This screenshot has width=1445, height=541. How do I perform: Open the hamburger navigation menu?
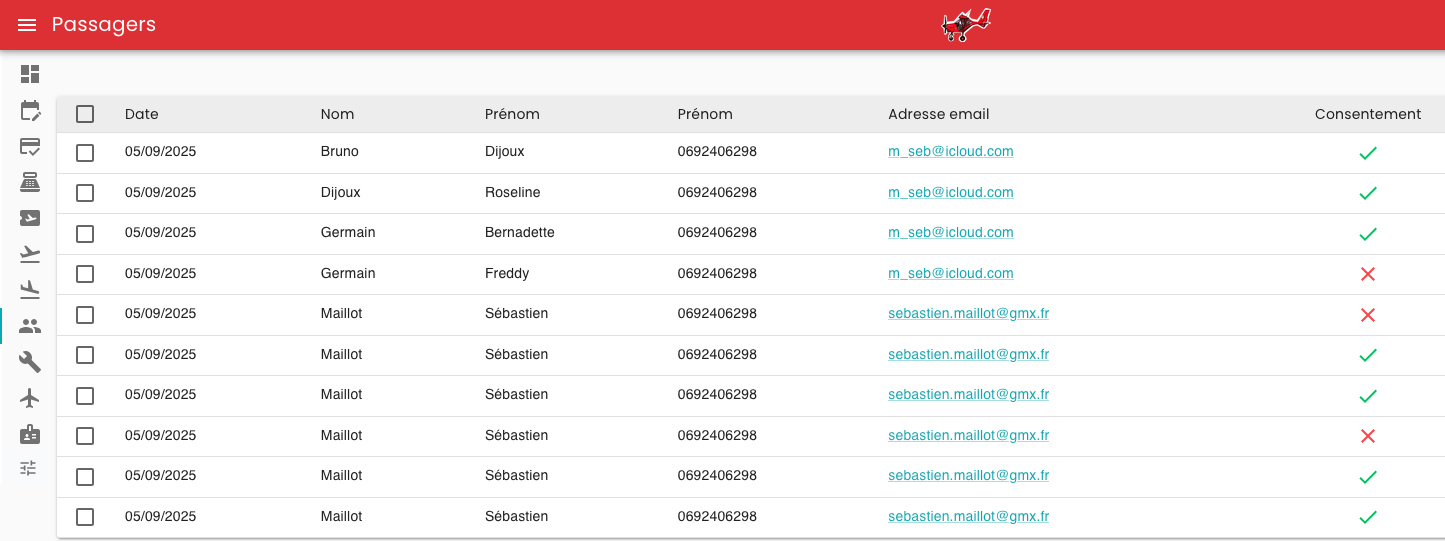[x=27, y=25]
